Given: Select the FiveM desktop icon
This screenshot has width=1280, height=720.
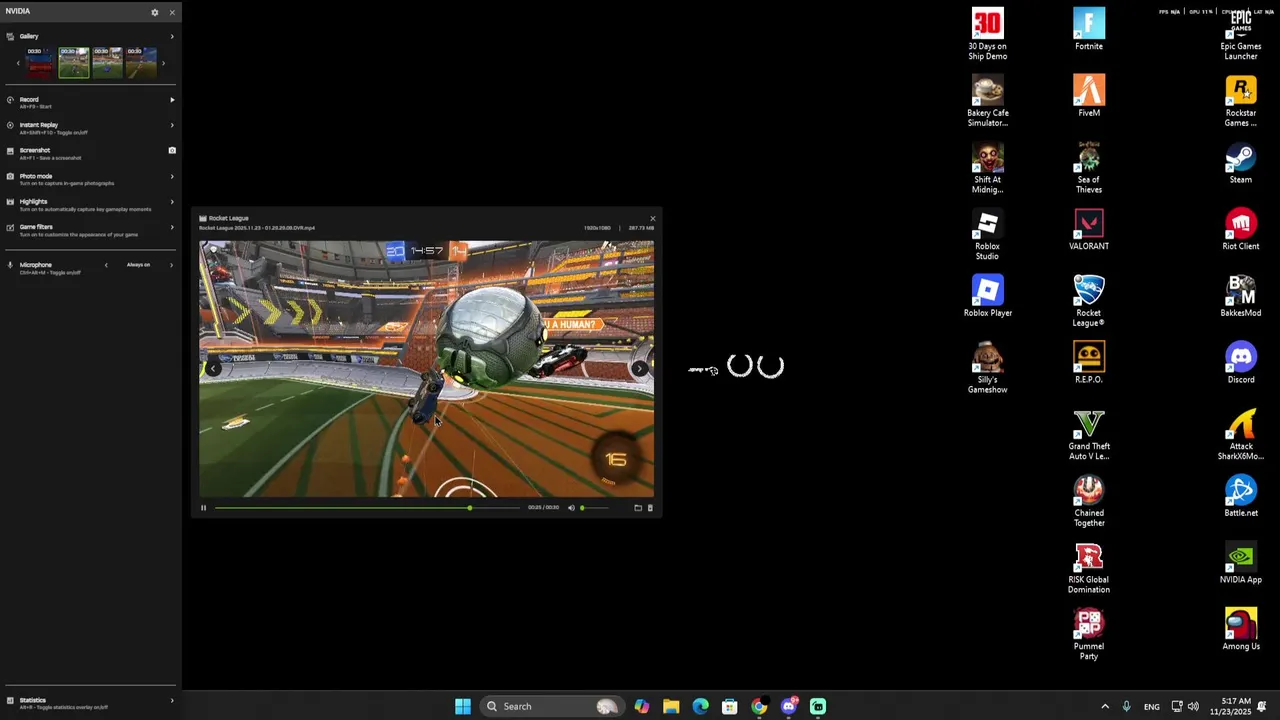Looking at the screenshot, I should coord(1089,96).
